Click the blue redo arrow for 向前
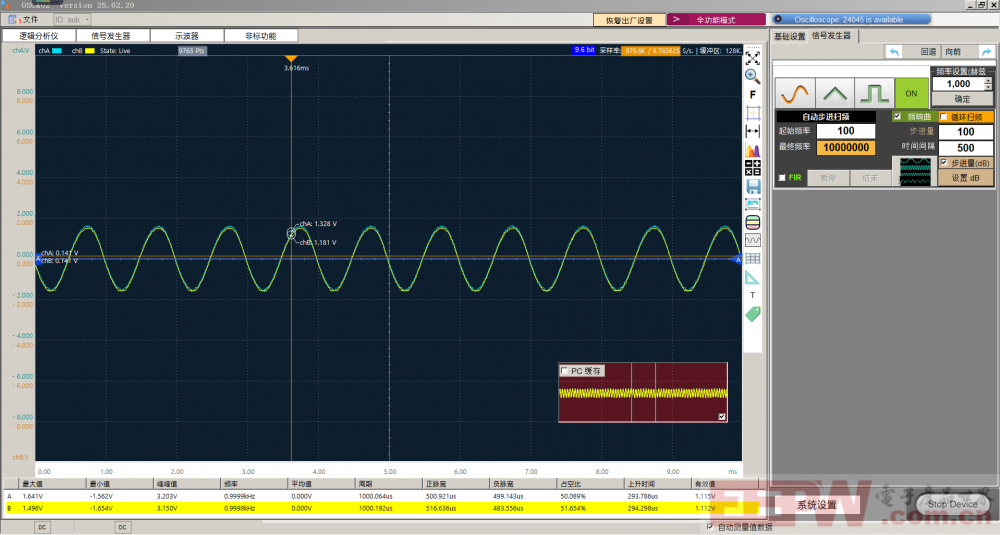 click(987, 52)
